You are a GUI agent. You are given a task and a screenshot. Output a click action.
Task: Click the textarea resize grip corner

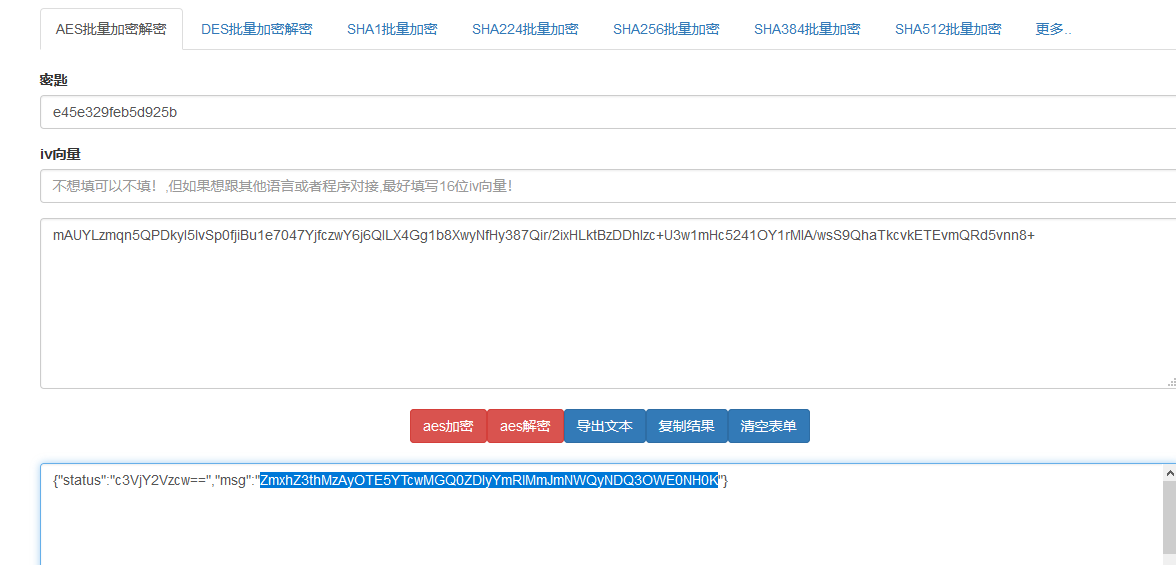coord(1171,383)
